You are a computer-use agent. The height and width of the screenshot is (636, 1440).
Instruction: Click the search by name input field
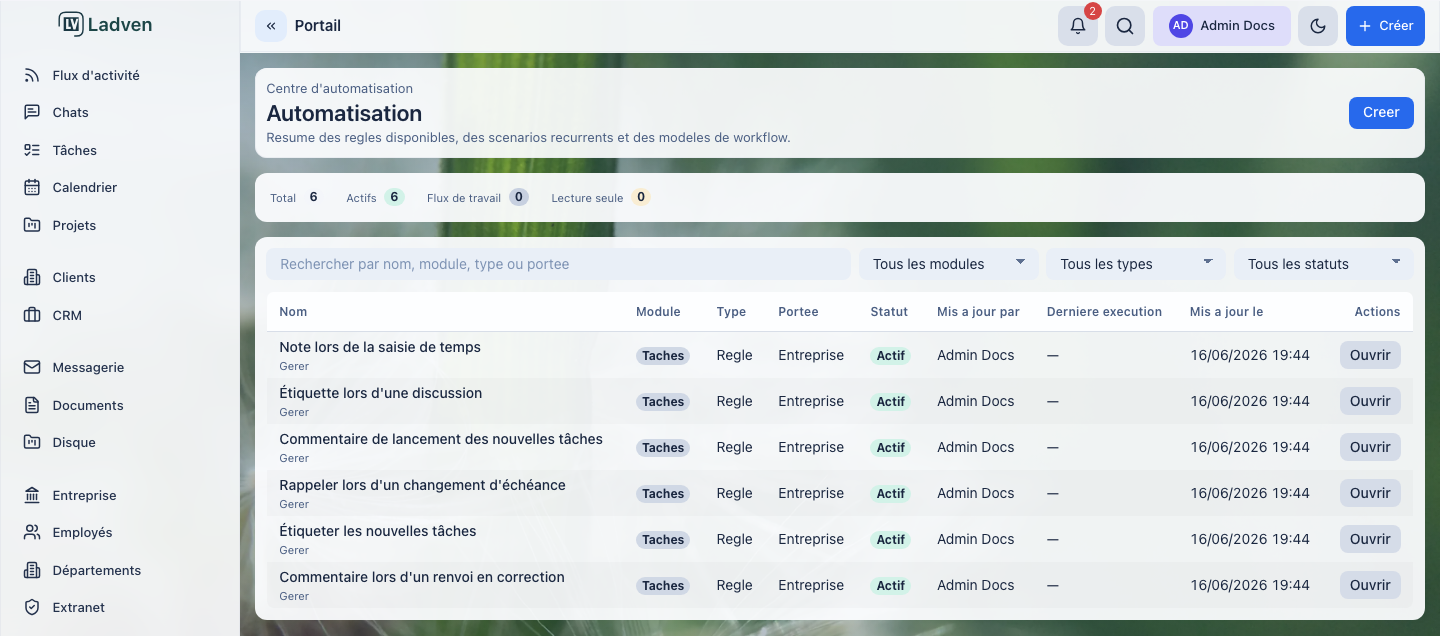pyautogui.click(x=558, y=264)
